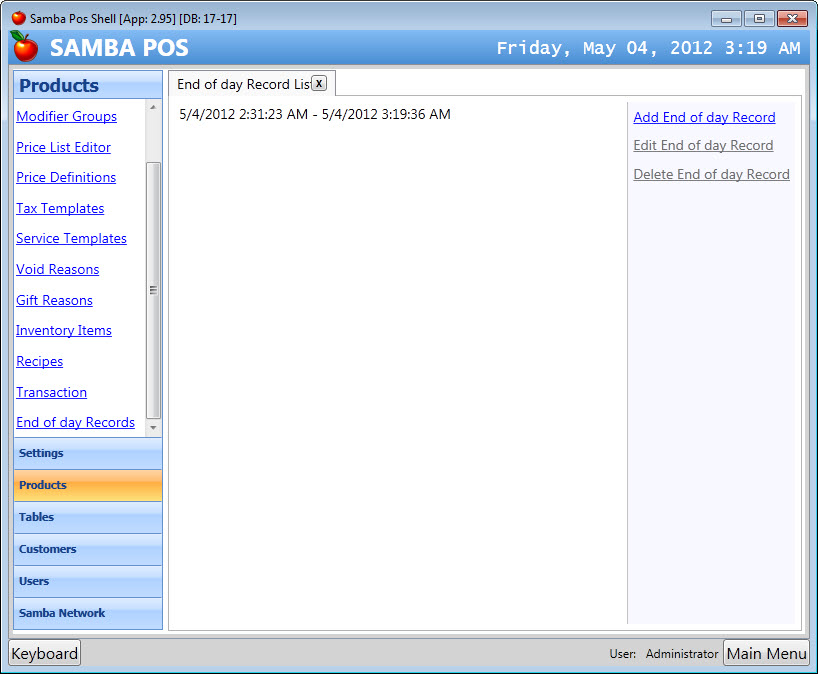This screenshot has height=674, width=818.
Task: Select the Products section
Action: coord(88,485)
